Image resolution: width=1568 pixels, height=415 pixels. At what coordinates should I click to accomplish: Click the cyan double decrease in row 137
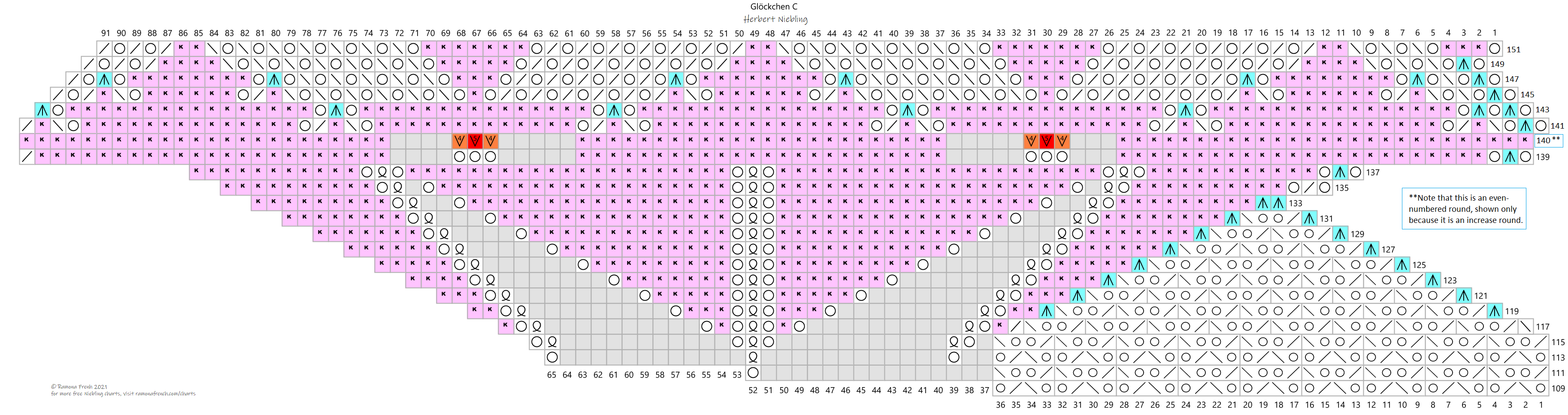click(1340, 172)
